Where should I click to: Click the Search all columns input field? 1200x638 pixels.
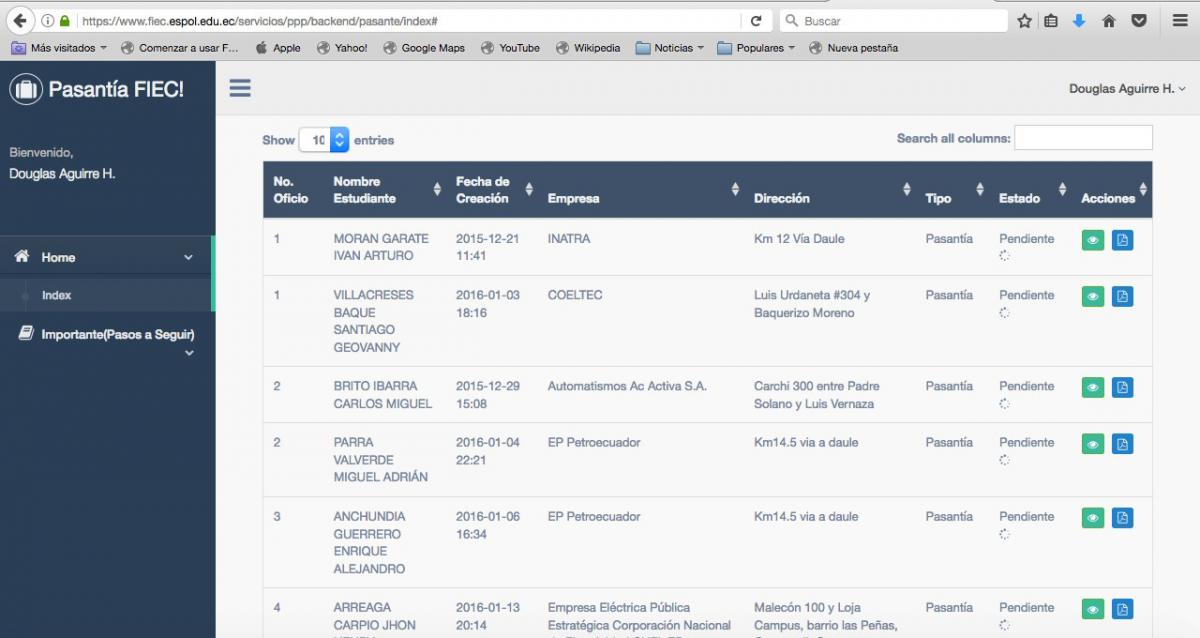click(1083, 138)
